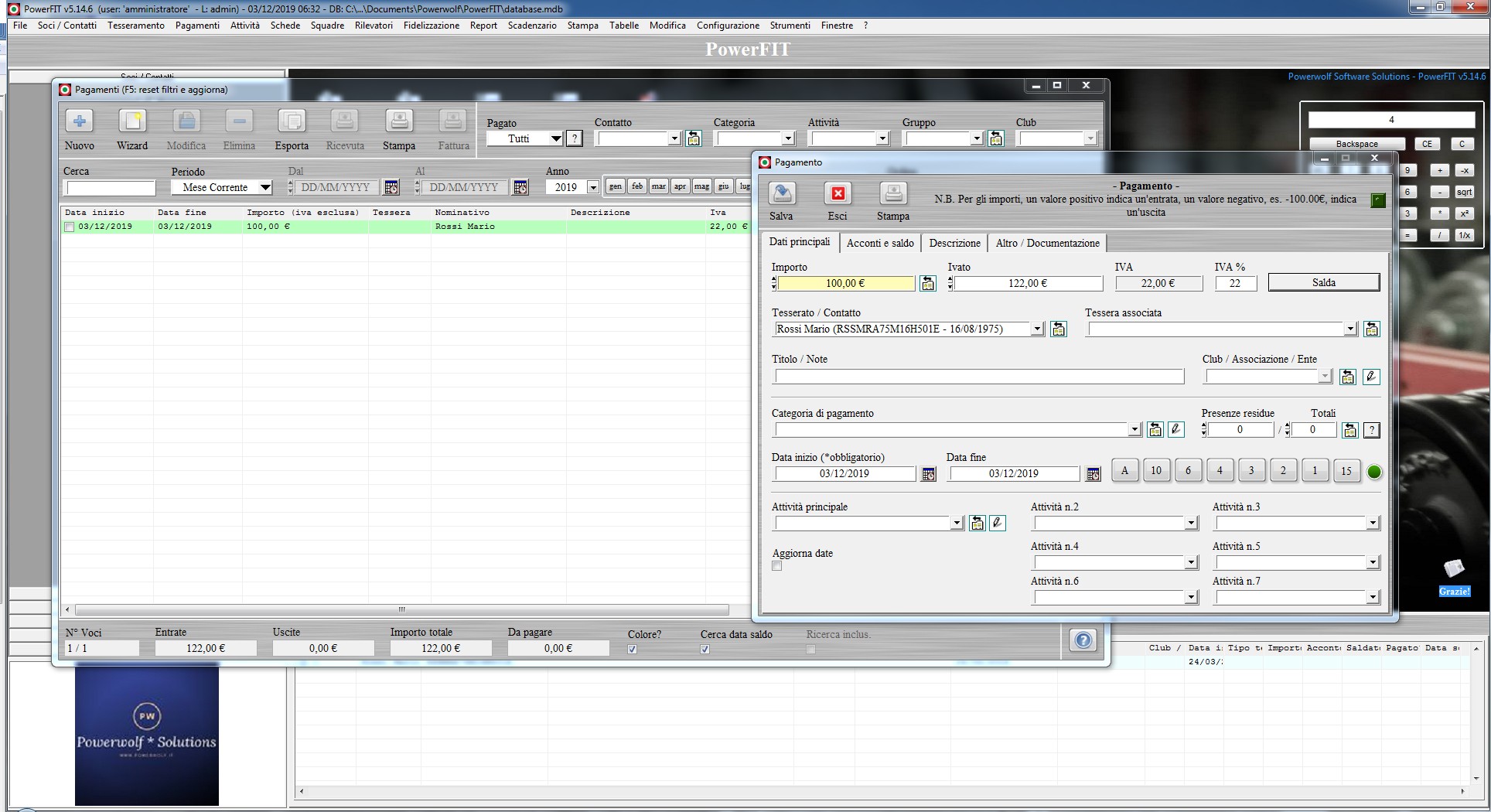This screenshot has height=812, width=1491.
Task: Open calendar picker for Data fine in Pagamento
Action: pyautogui.click(x=1093, y=474)
